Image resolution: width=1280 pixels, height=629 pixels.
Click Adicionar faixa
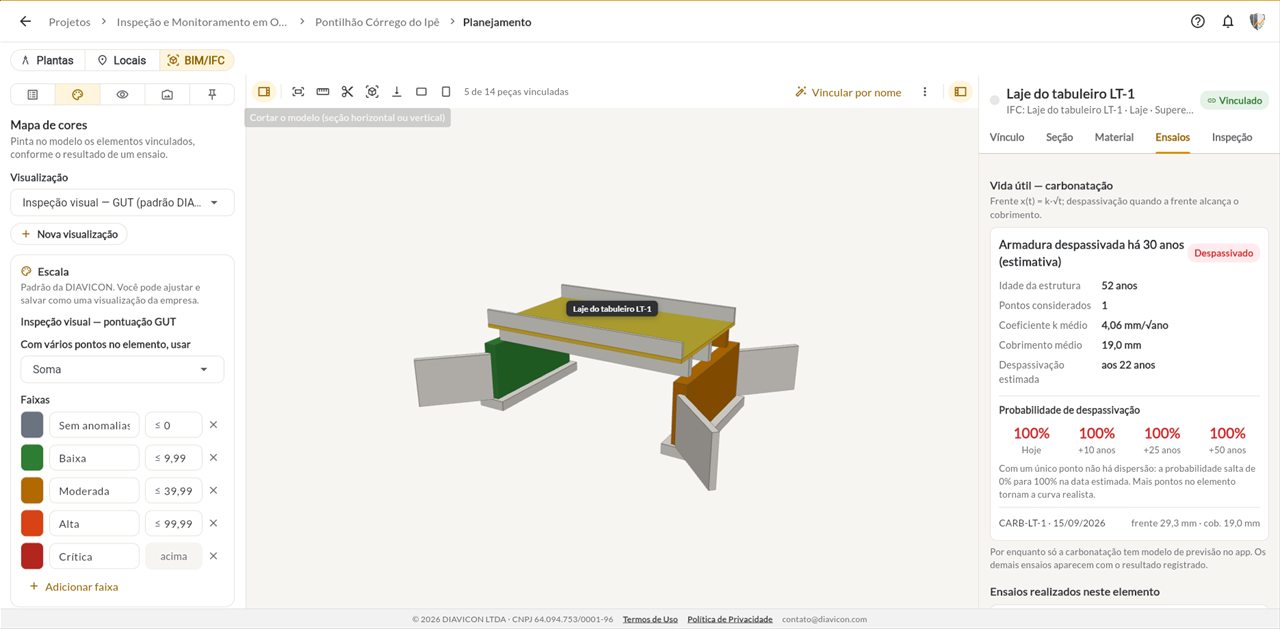(74, 587)
